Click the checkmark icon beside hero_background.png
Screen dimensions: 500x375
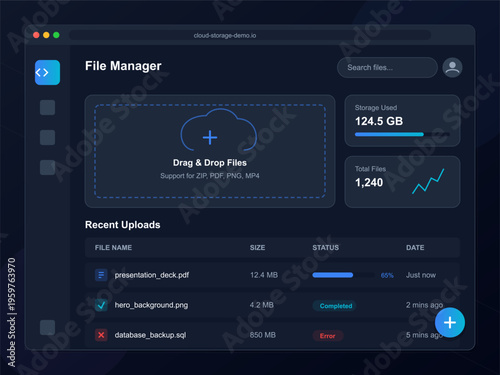101,305
